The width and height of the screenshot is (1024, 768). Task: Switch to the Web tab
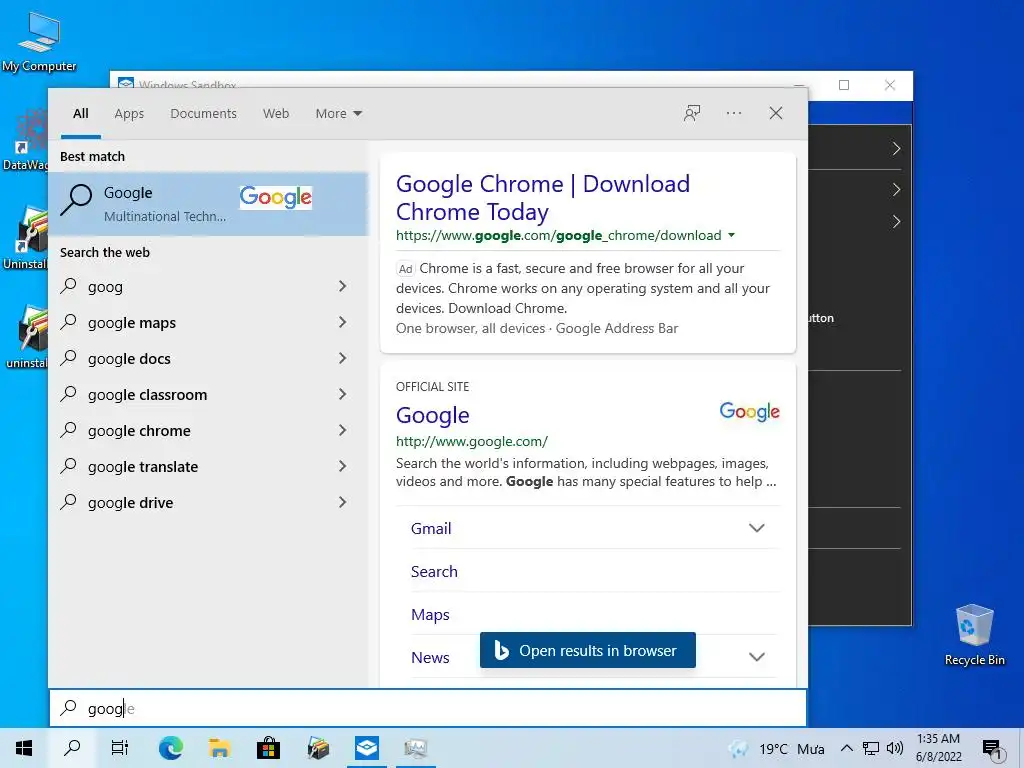(x=276, y=114)
